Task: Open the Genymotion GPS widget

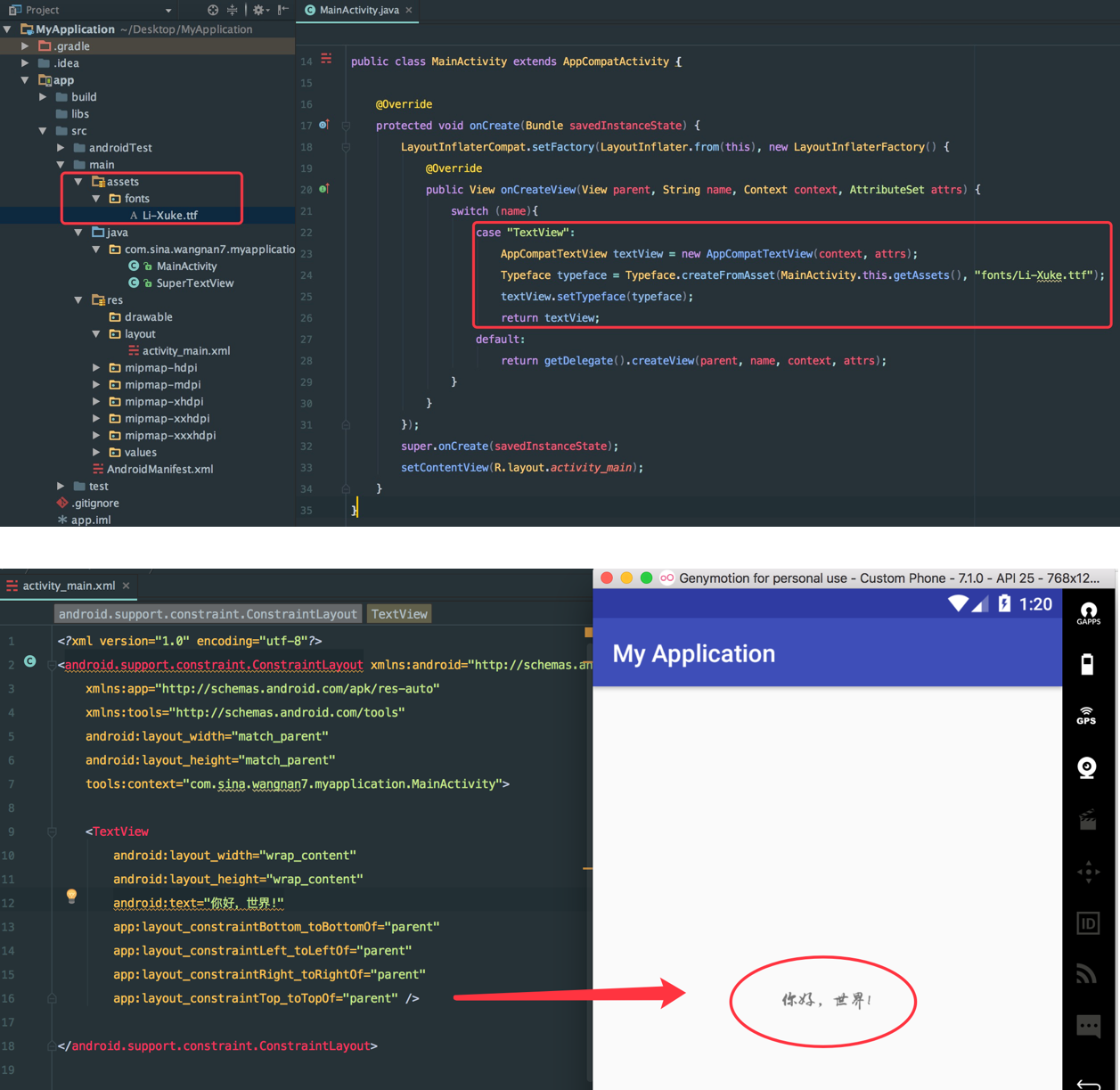Action: coord(1087,716)
